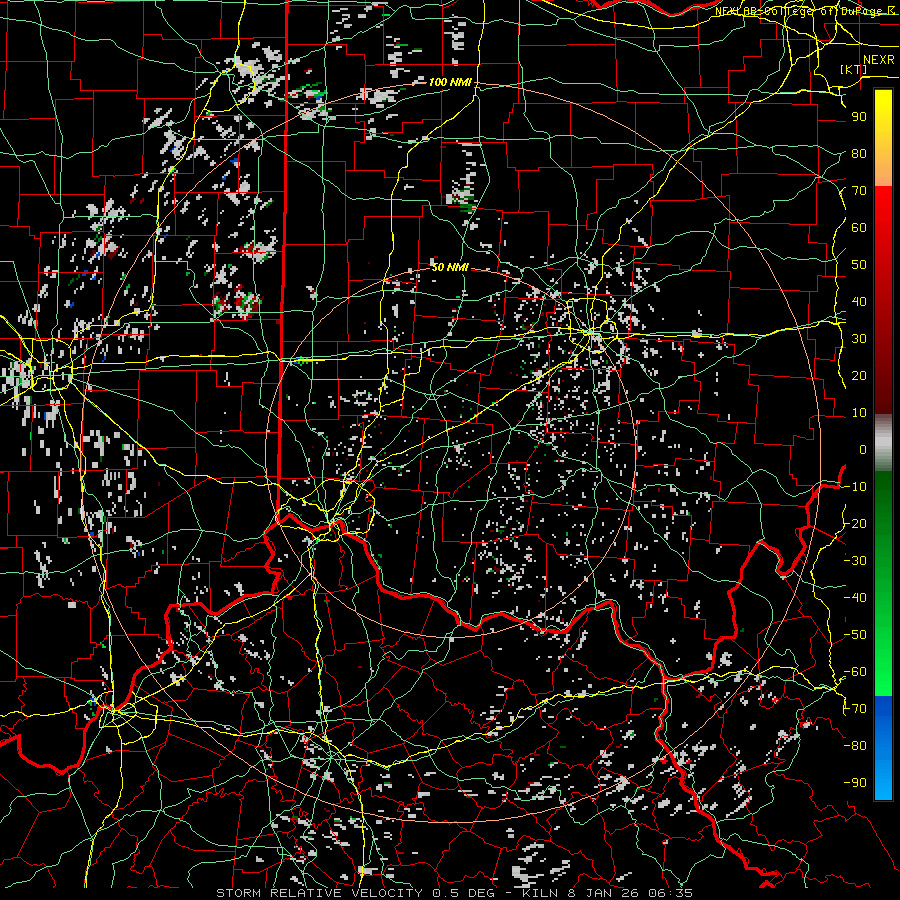Click the "[KT]" units label
The height and width of the screenshot is (900, 900).
point(853,69)
